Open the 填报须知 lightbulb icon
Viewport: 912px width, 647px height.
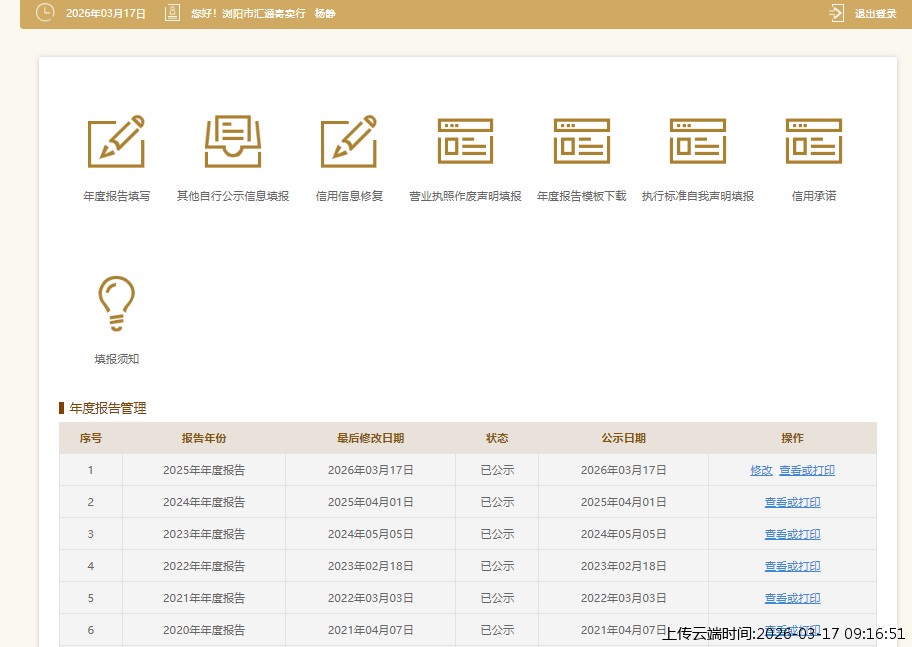(x=116, y=303)
